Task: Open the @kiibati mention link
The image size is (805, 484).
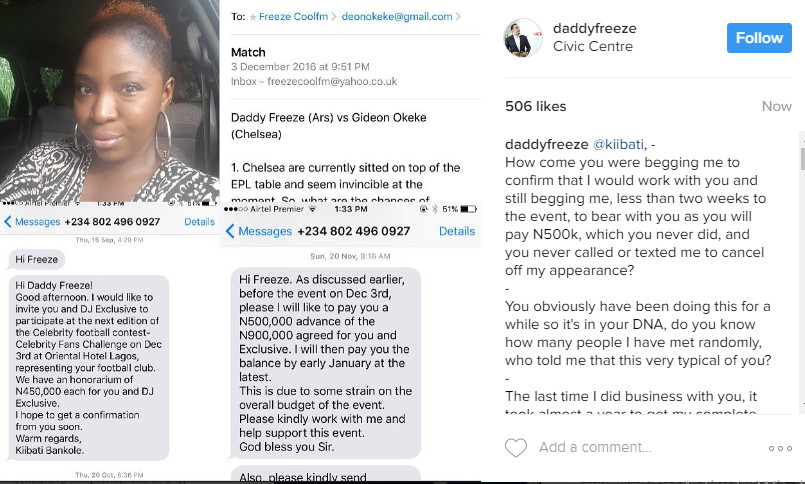Action: (x=618, y=144)
